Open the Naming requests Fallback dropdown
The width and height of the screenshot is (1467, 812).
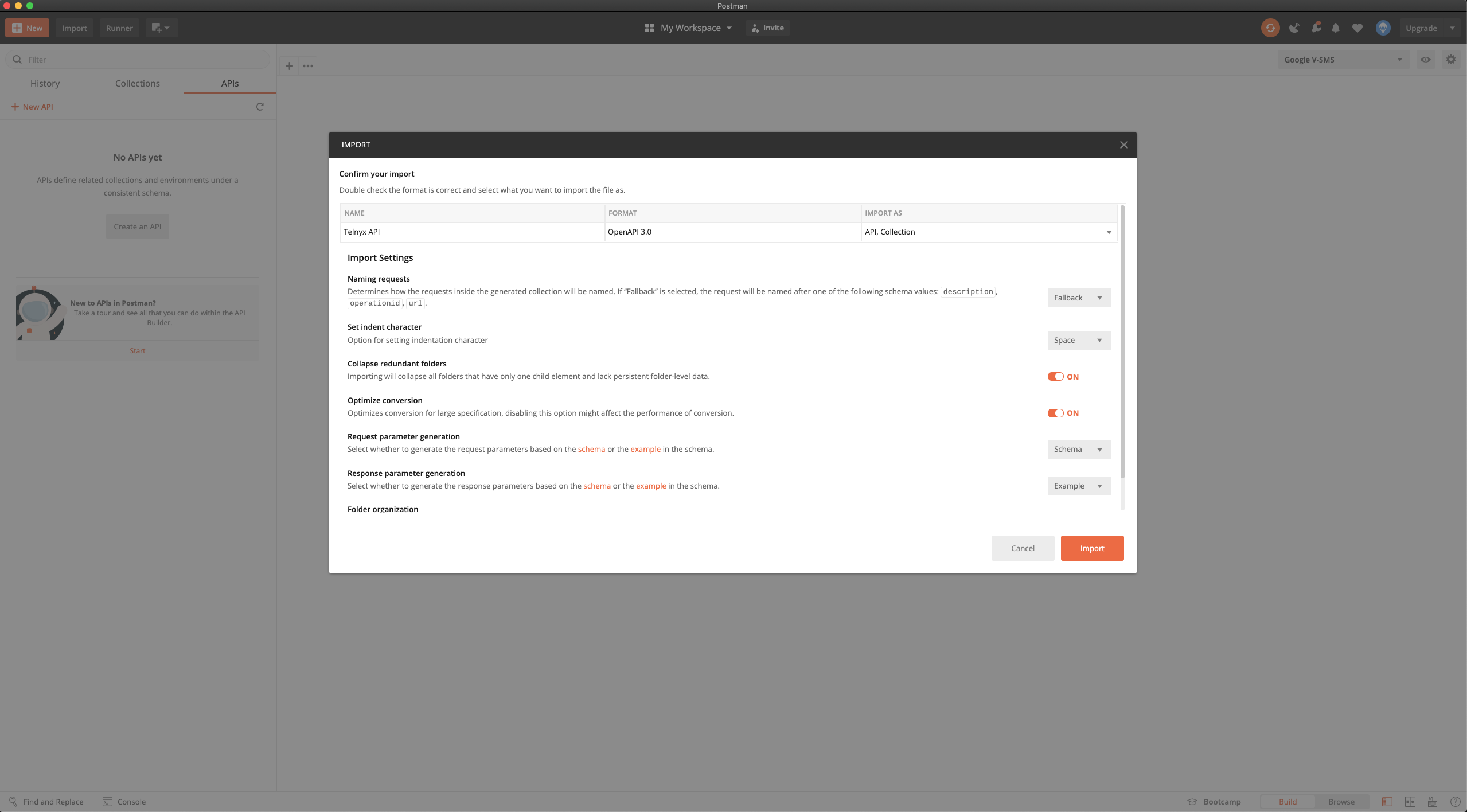click(1078, 298)
